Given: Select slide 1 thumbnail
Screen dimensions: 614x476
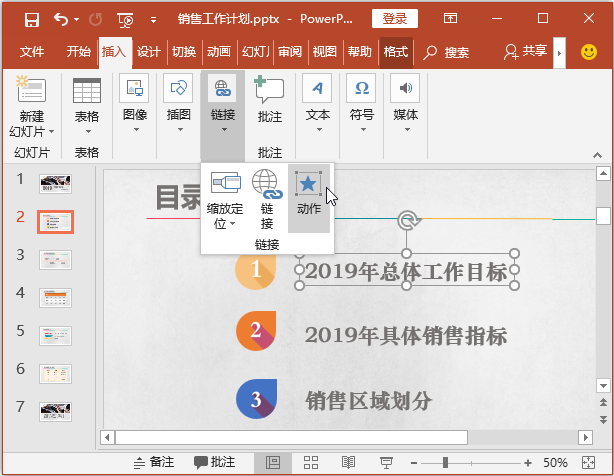Looking at the screenshot, I should 55,184.
